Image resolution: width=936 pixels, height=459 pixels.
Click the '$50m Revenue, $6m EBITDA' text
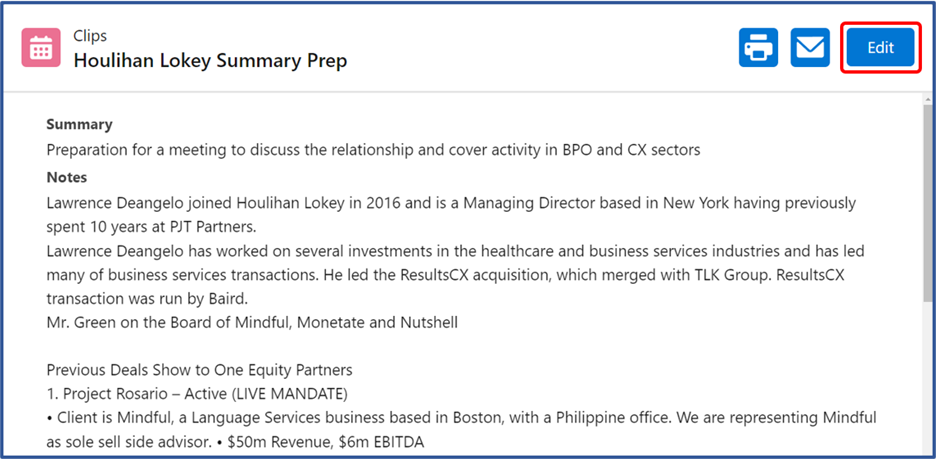[325, 442]
